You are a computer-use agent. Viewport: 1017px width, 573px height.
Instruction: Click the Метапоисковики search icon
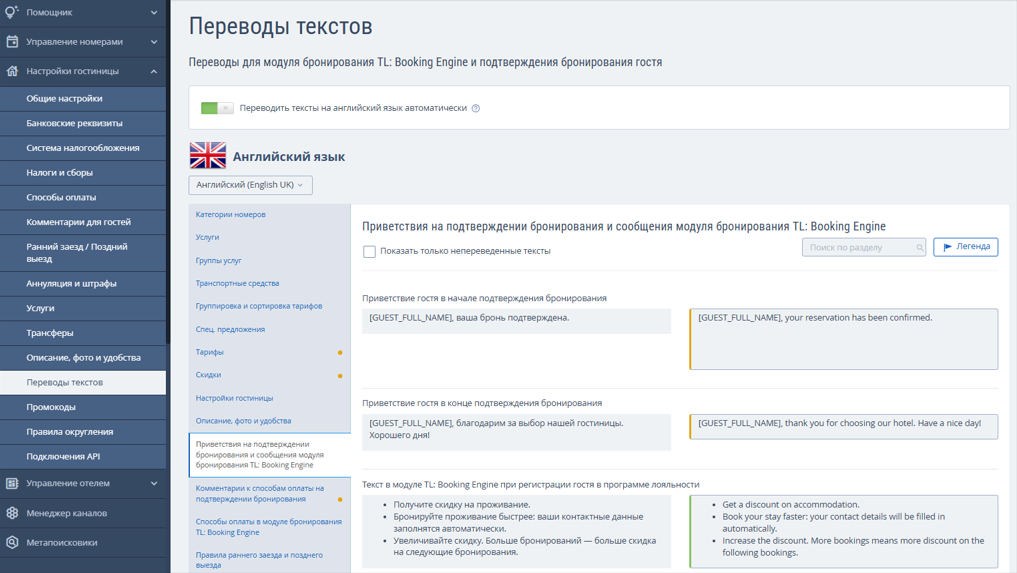(x=12, y=542)
